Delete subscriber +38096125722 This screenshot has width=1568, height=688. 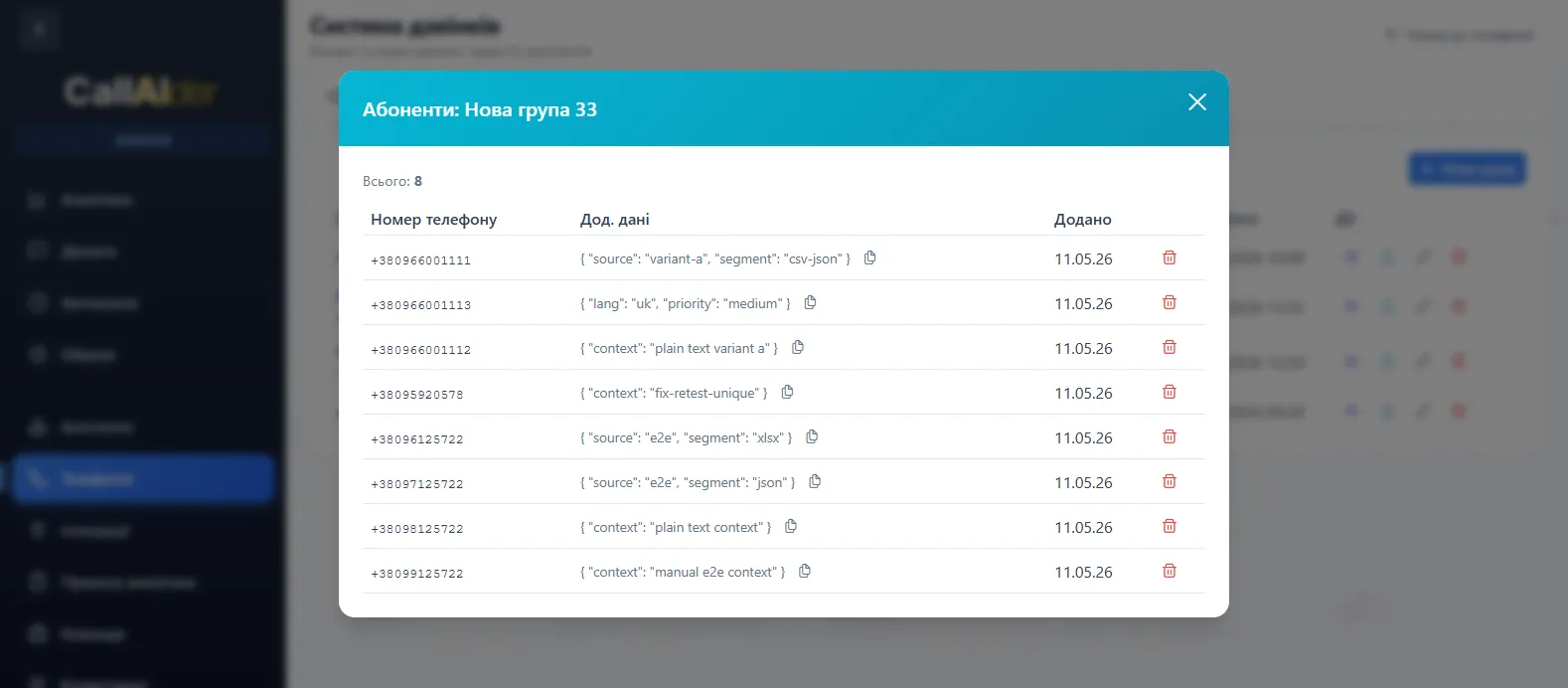tap(1170, 436)
